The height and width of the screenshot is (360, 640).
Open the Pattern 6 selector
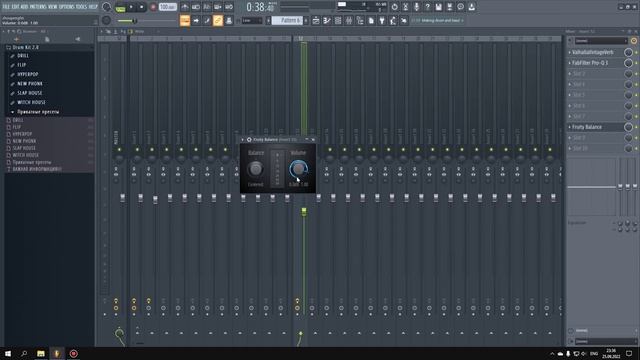(x=287, y=20)
